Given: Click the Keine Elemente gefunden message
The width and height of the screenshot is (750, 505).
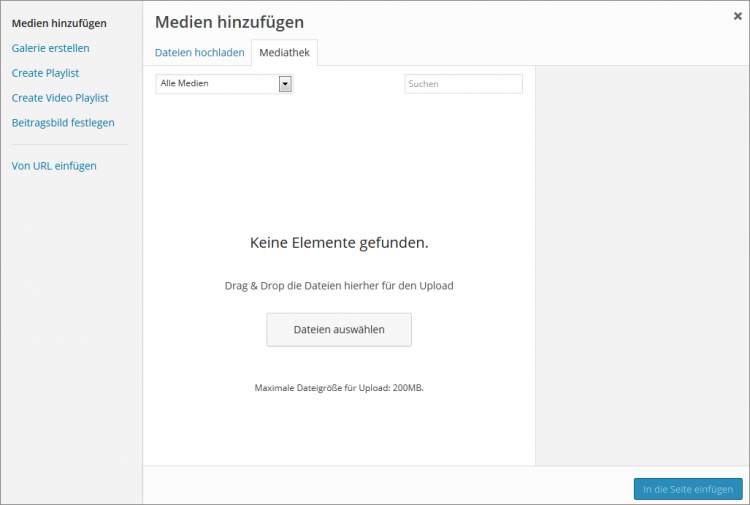Looking at the screenshot, I should pyautogui.click(x=339, y=243).
